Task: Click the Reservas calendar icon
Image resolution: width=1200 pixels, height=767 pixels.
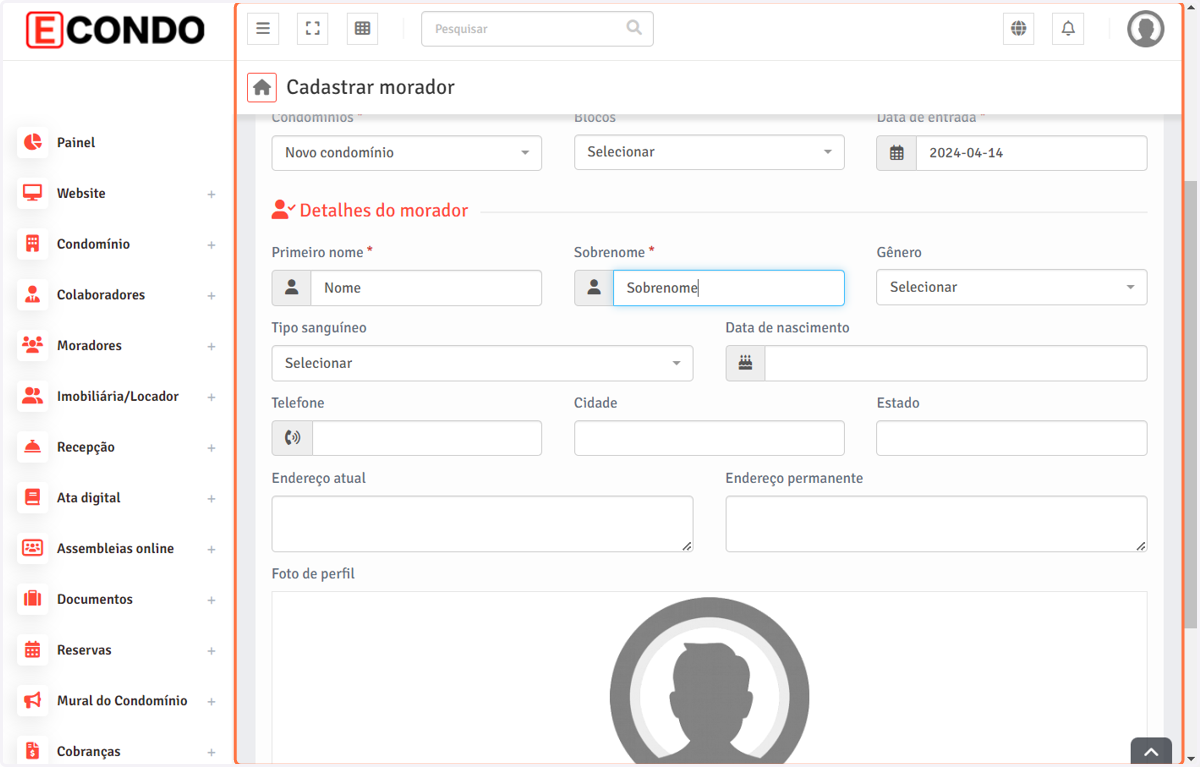Action: tap(33, 650)
